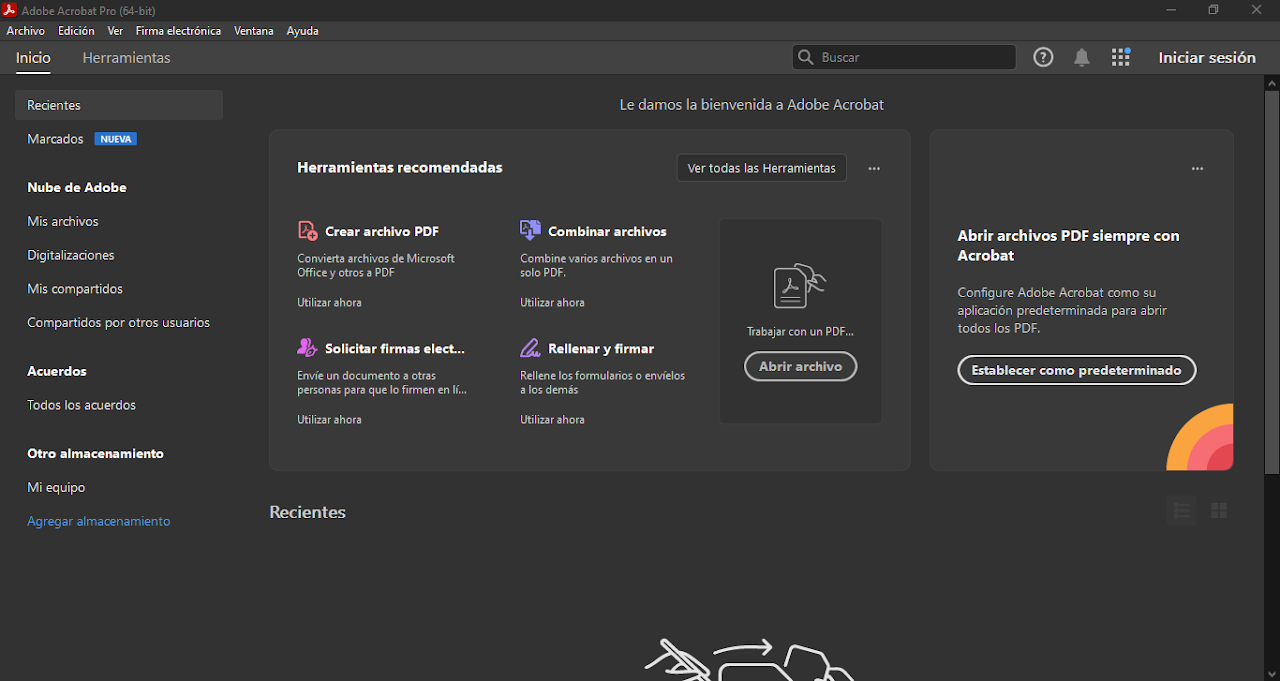Open Digitalizaciones

click(x=71, y=255)
